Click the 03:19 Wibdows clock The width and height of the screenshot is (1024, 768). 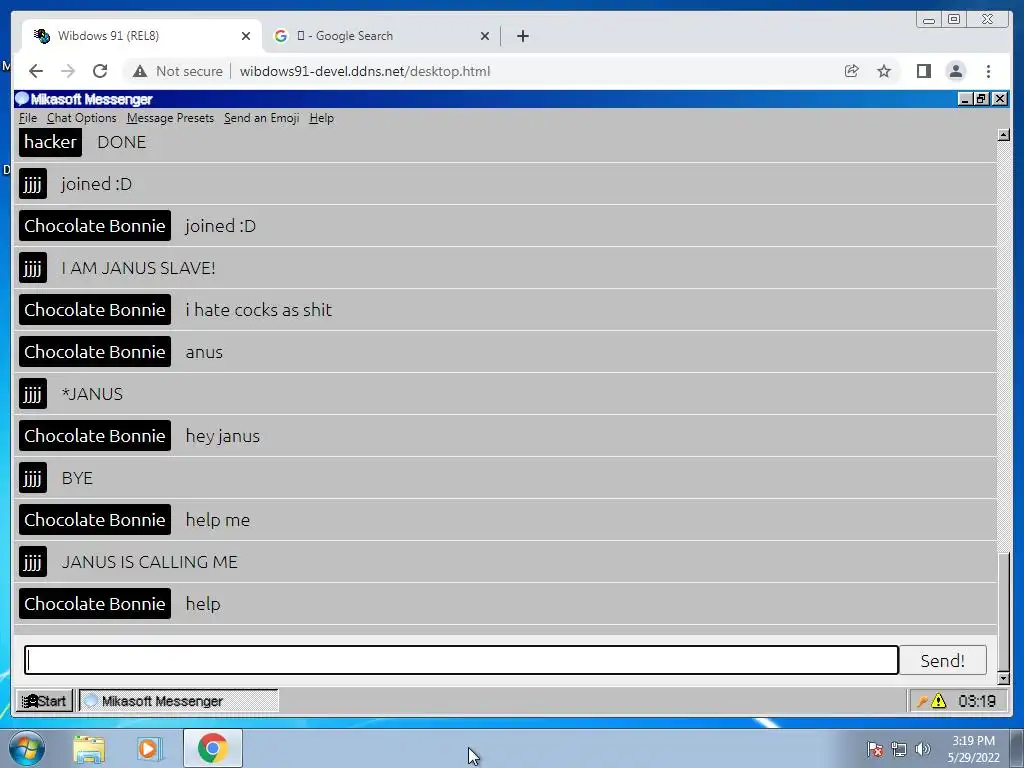976,701
